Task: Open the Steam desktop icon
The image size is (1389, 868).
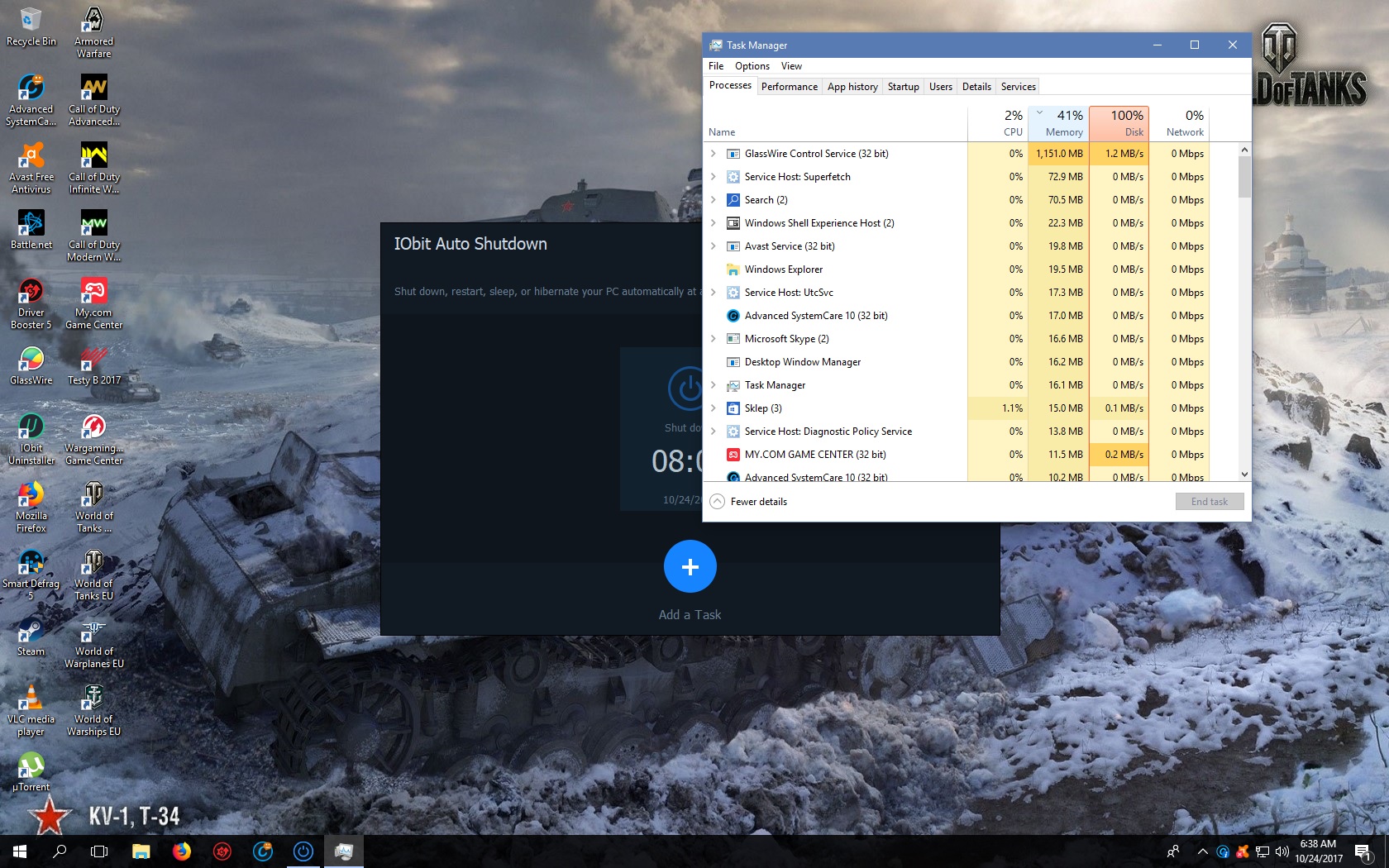Action: (31, 635)
